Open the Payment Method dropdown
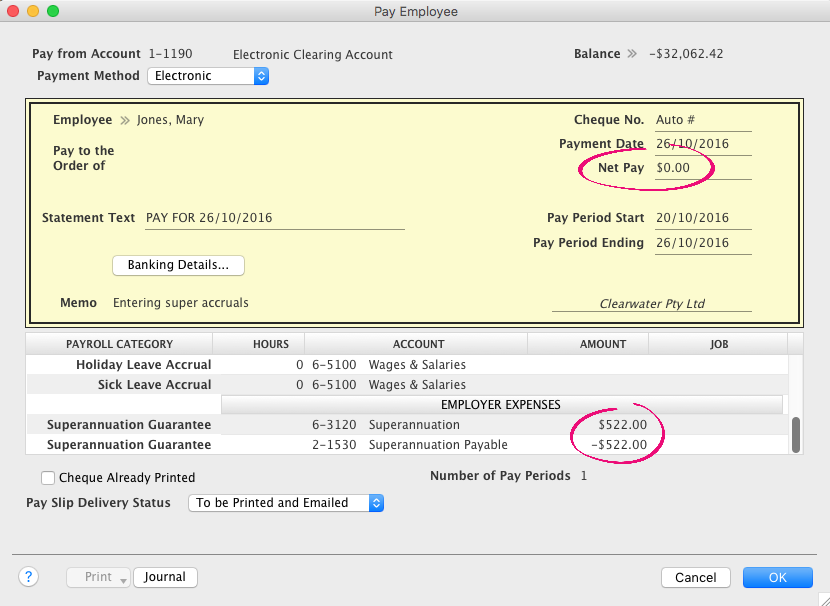 click(x=208, y=76)
